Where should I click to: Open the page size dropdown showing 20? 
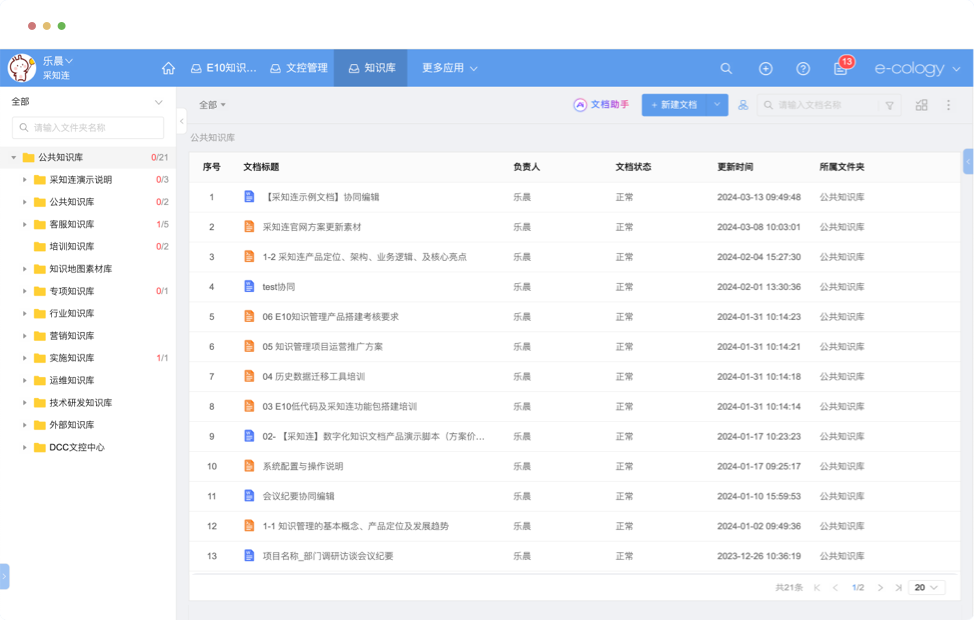tap(927, 588)
